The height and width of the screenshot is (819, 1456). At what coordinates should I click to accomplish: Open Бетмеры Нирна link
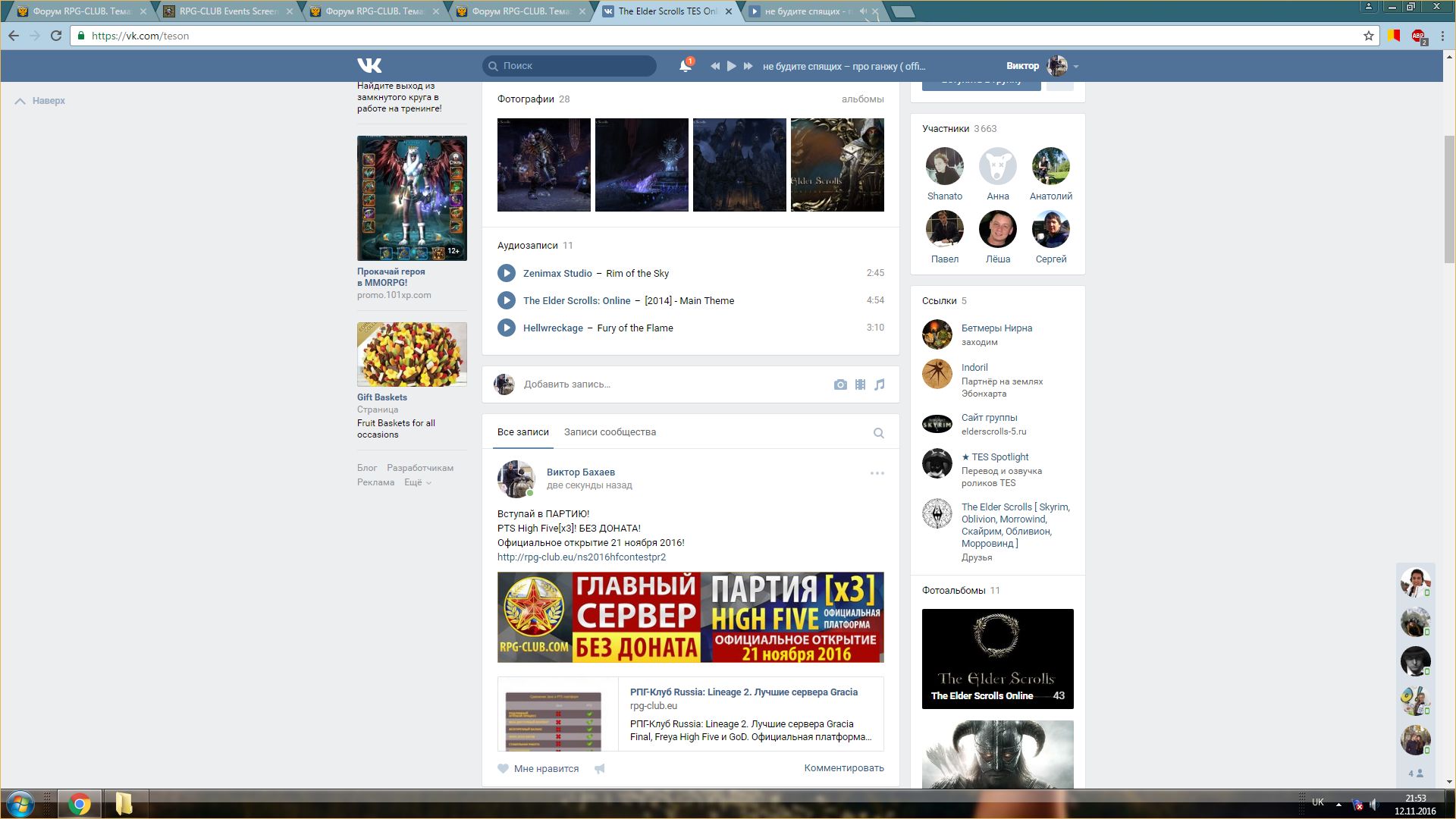(x=996, y=328)
